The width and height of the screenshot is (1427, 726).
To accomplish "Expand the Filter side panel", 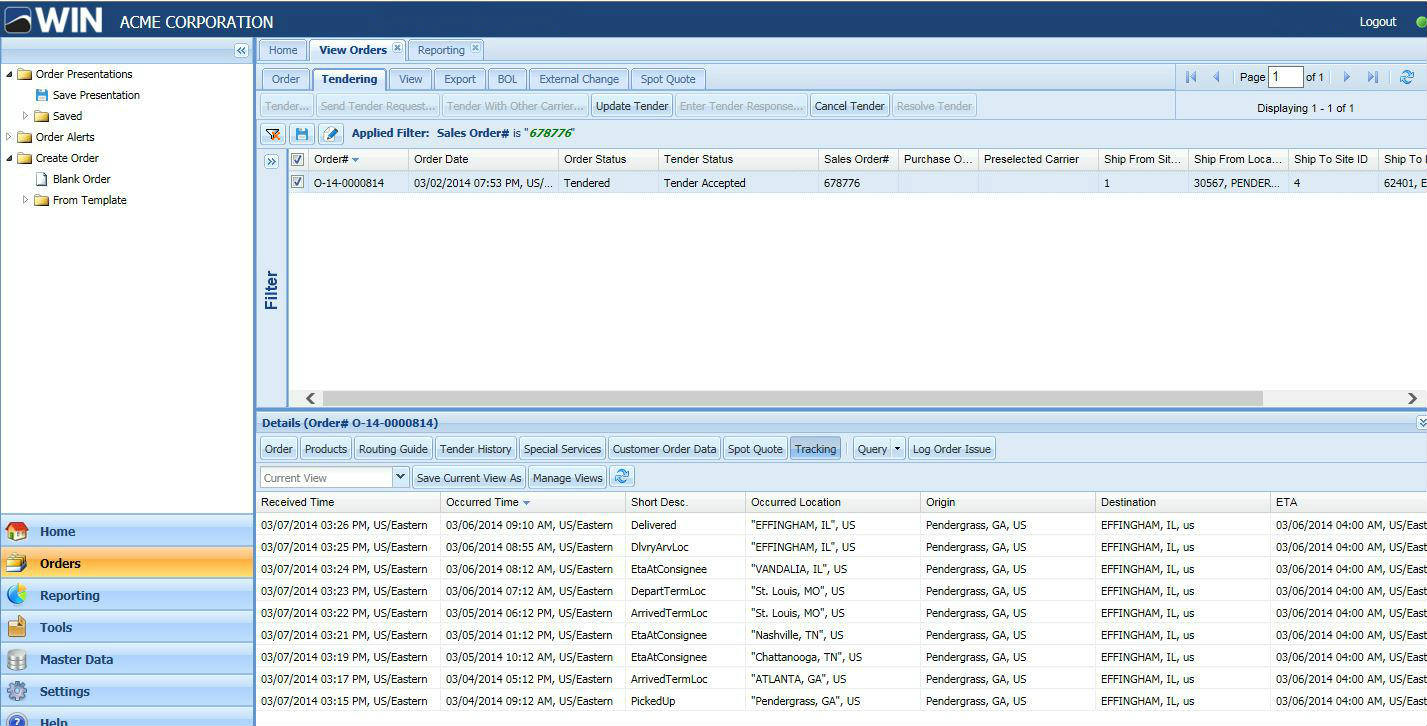I will coord(271,161).
